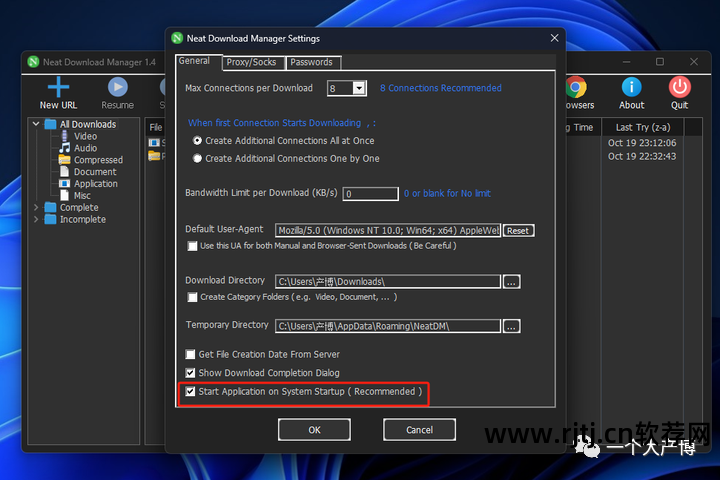This screenshot has width=720, height=480.
Task: Click the New URL plus icon
Action: [x=58, y=87]
